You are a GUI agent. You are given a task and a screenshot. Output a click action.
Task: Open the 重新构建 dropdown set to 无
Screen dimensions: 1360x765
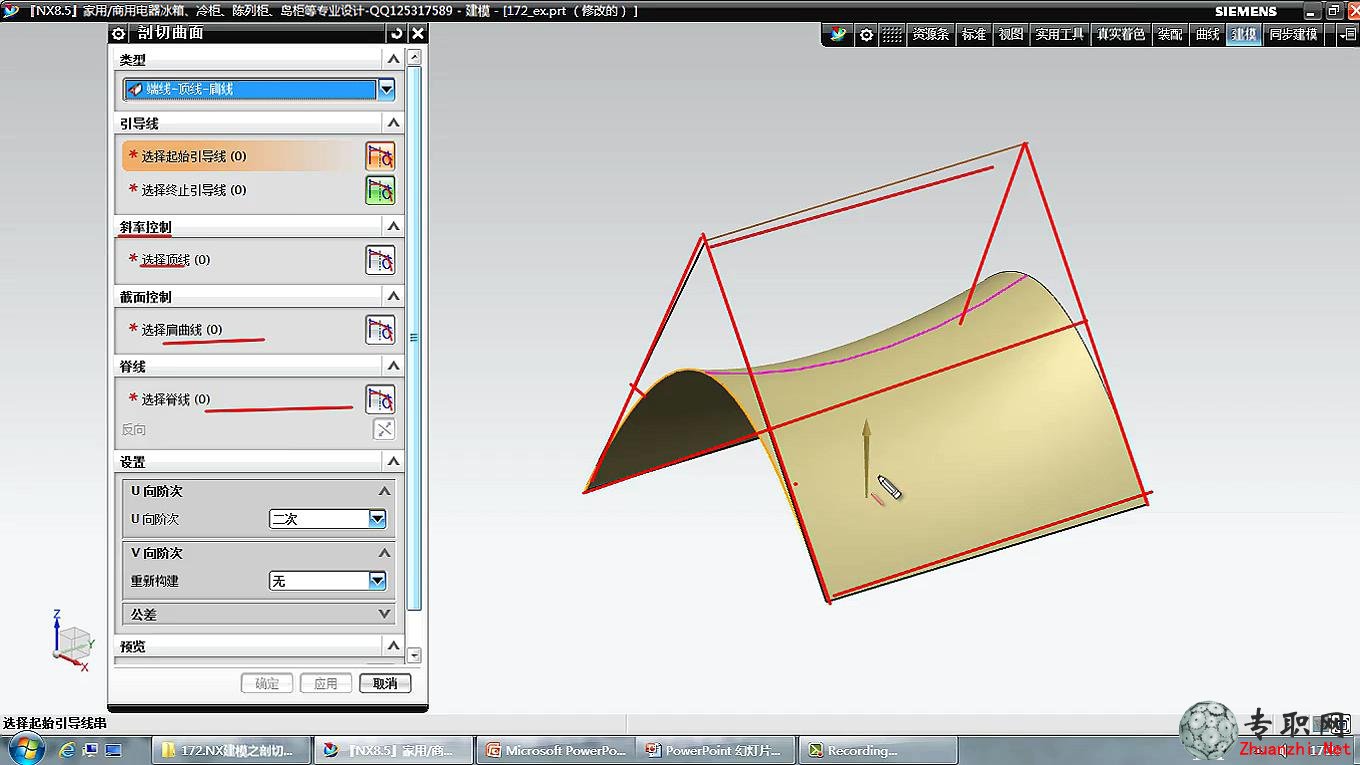(377, 580)
